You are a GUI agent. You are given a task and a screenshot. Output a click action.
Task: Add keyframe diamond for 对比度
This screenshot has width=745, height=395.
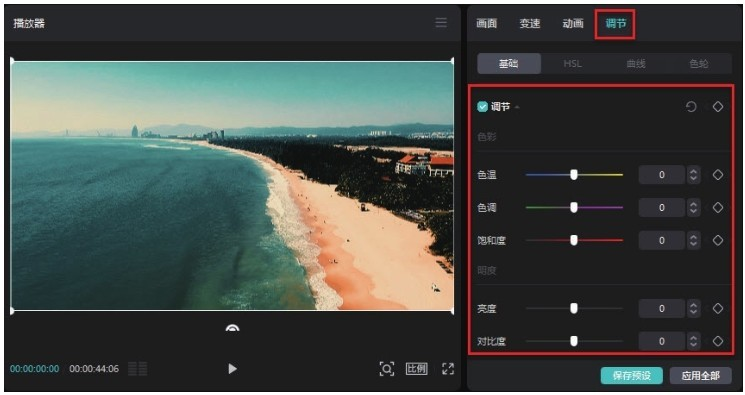coord(717,341)
